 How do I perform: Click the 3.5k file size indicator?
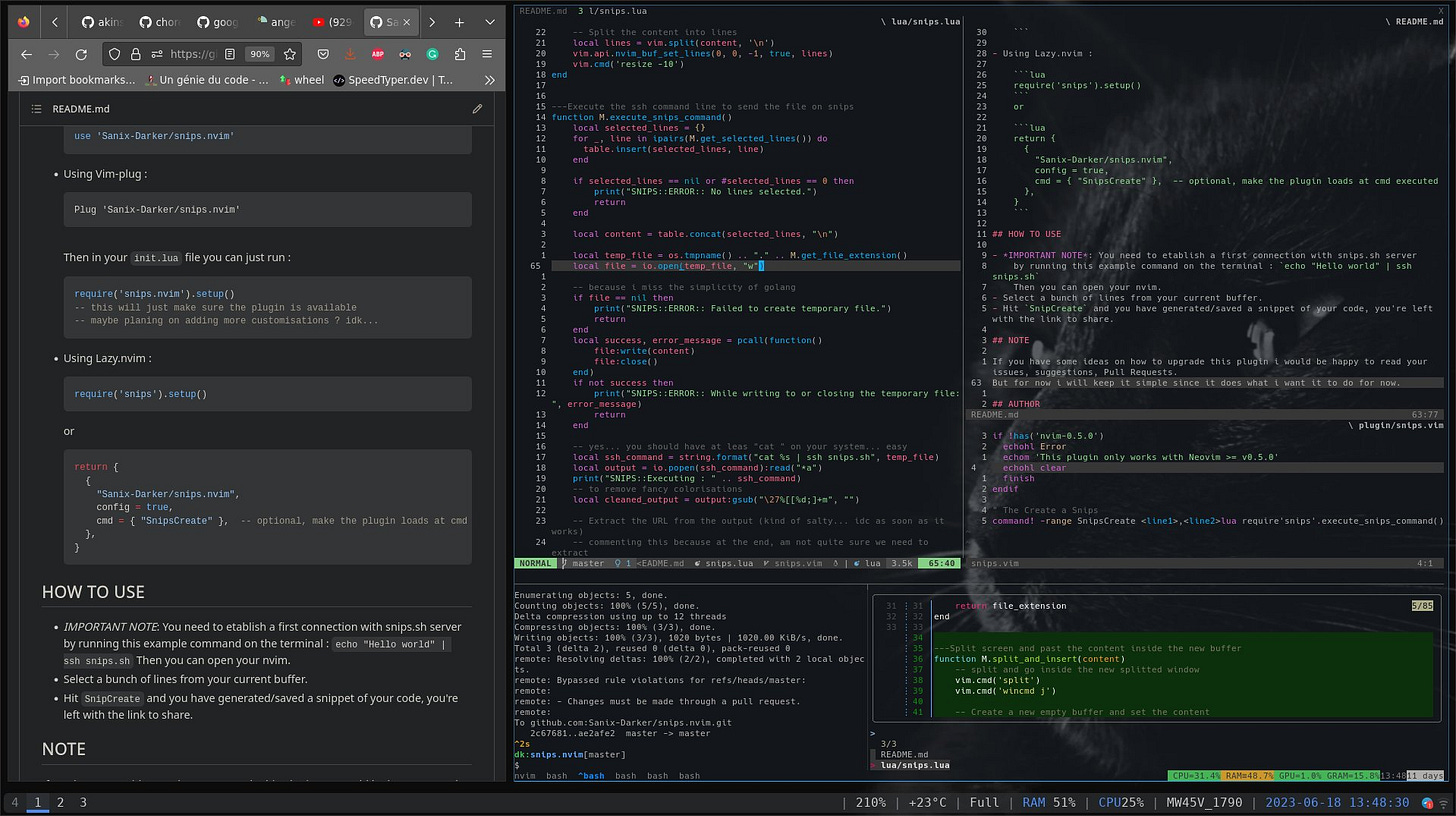pyautogui.click(x=901, y=563)
